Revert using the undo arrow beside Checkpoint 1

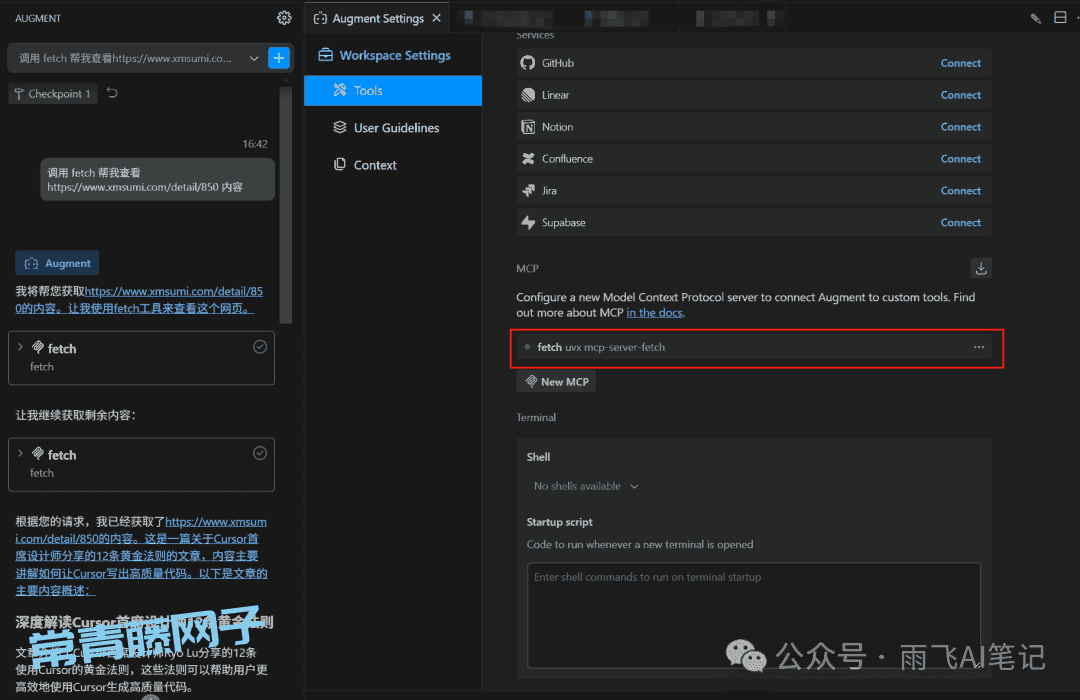(x=112, y=93)
